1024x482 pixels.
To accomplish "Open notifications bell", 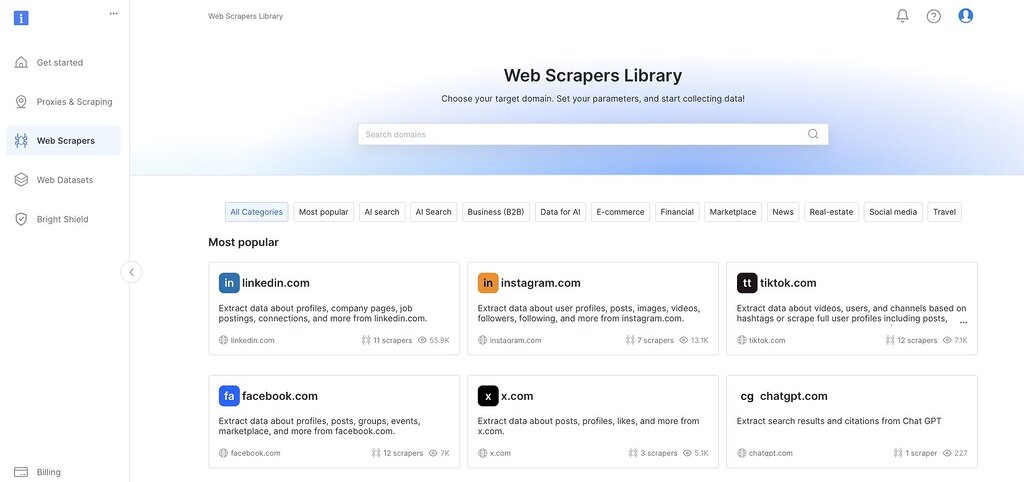I will 903,16.
